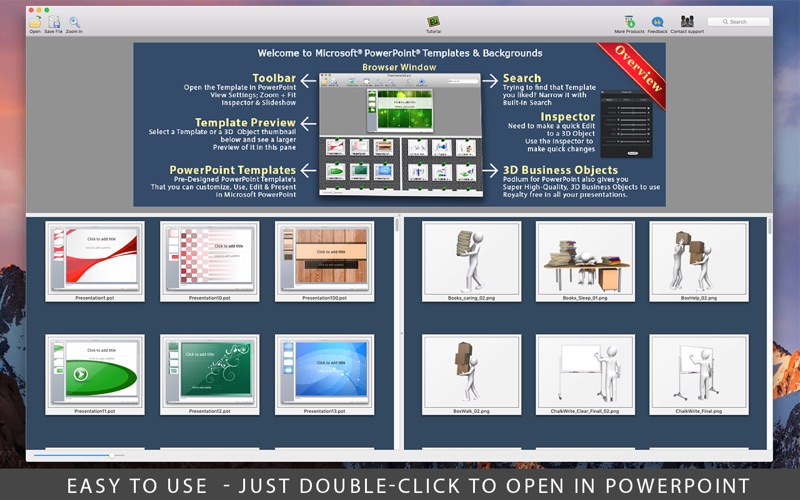The height and width of the screenshot is (500, 800).
Task: Click the "Presentation1.pot" file name label
Action: (x=95, y=298)
